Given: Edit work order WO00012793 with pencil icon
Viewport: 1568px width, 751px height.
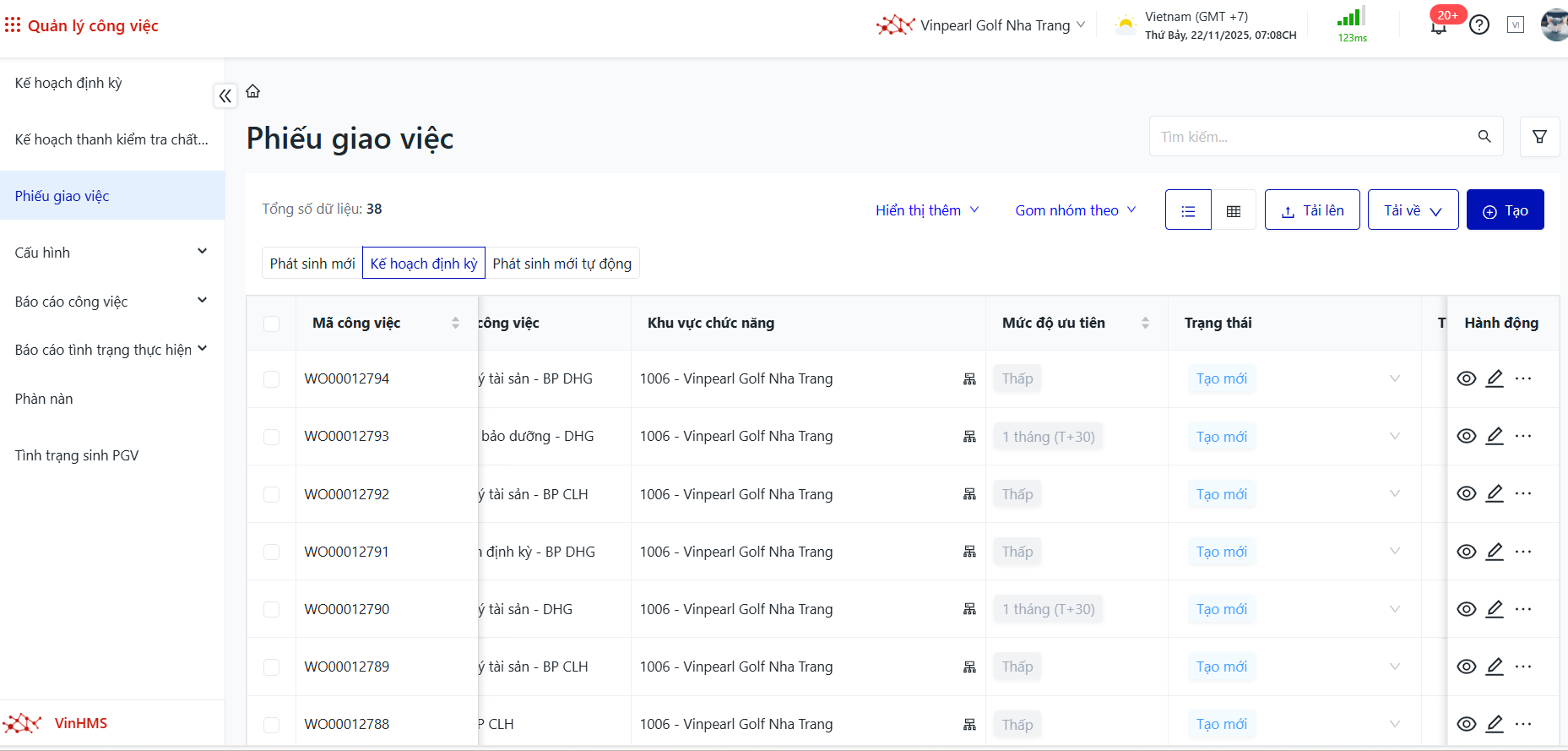Looking at the screenshot, I should (1495, 436).
